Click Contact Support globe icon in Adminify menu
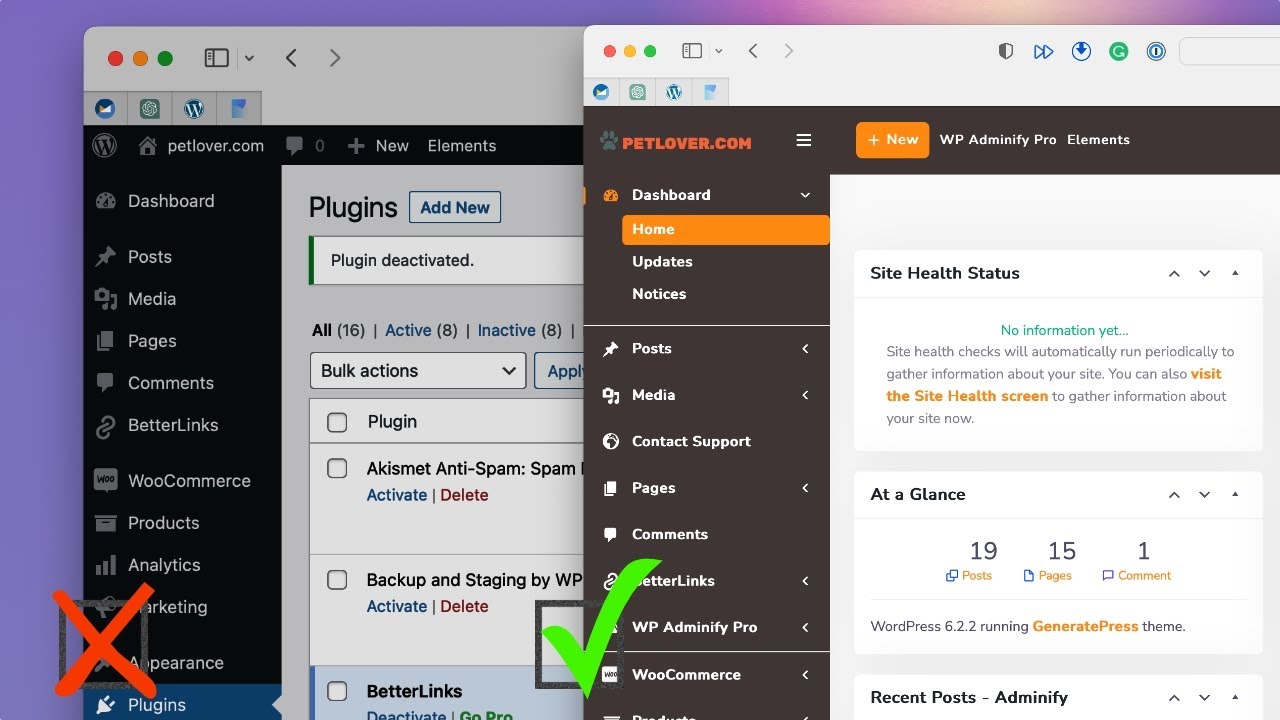The width and height of the screenshot is (1280, 720). tap(611, 441)
